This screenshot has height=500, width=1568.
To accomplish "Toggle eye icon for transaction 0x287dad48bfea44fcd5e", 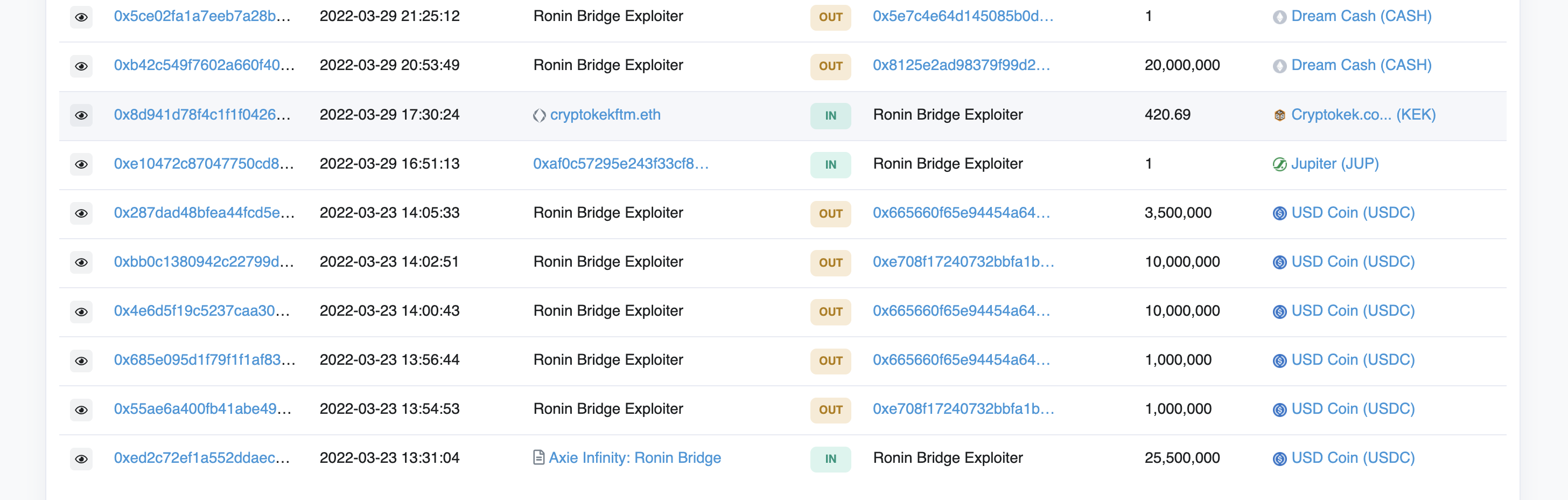I will coord(81,213).
